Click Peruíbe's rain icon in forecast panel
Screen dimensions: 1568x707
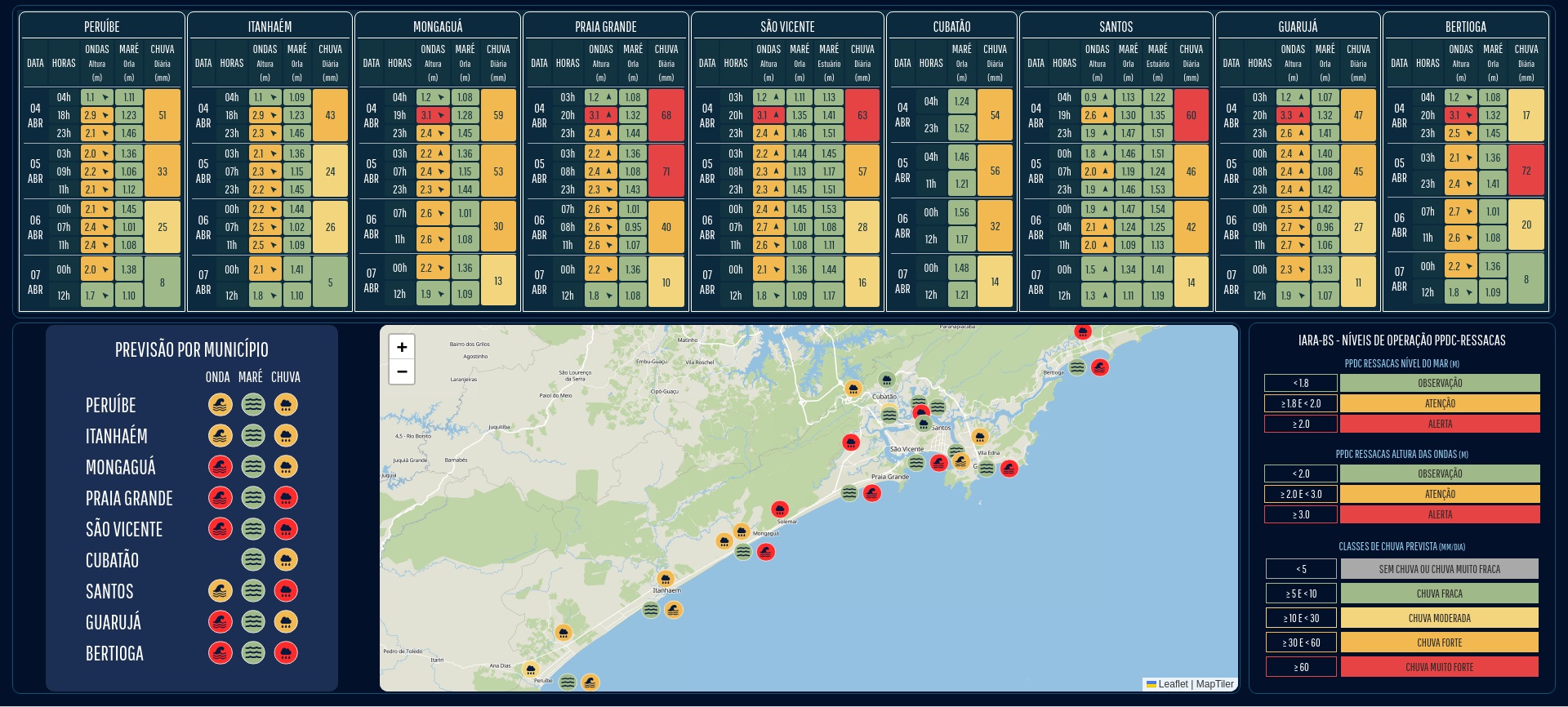[x=286, y=405]
